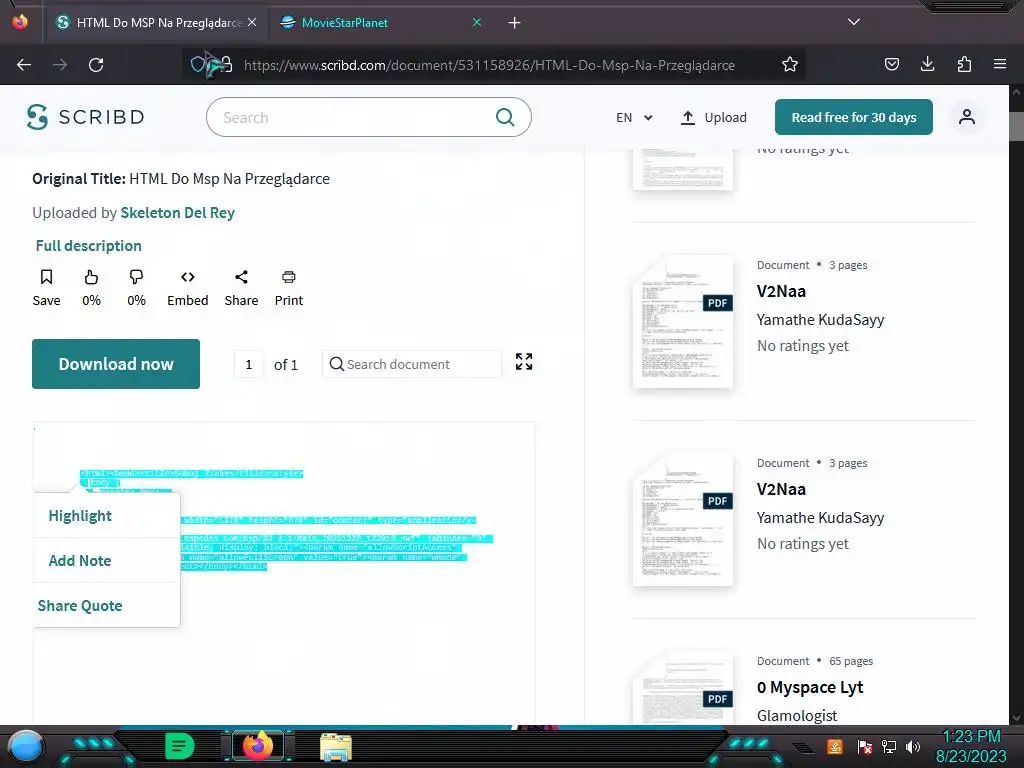
Task: Click Read free for 30 days
Action: [854, 117]
